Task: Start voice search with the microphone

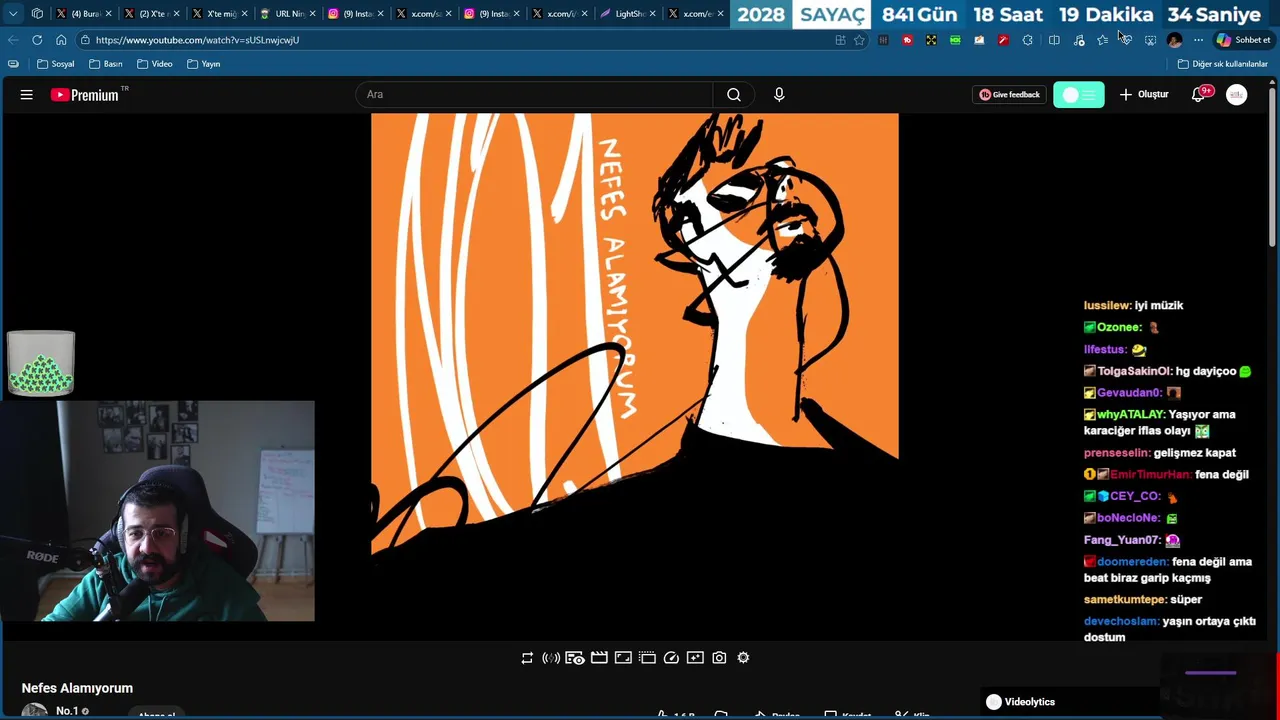Action: point(779,95)
